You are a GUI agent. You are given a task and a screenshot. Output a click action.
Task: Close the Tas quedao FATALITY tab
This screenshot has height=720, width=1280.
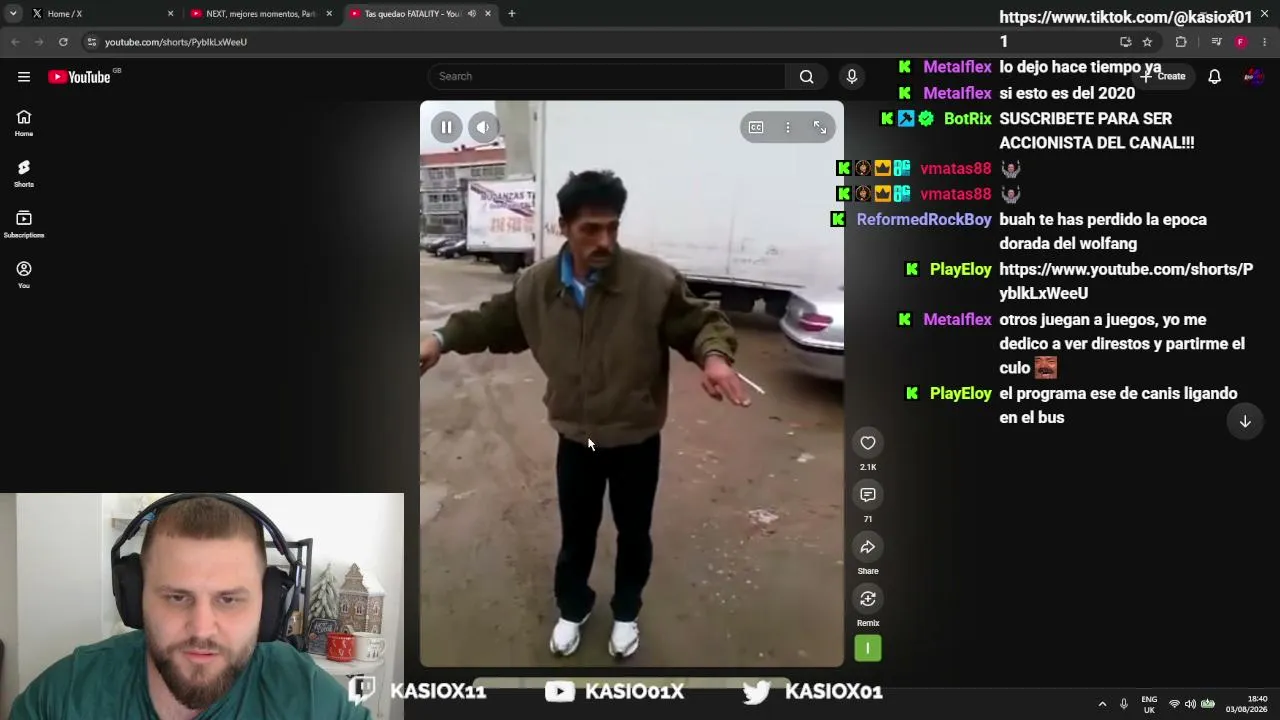click(488, 14)
